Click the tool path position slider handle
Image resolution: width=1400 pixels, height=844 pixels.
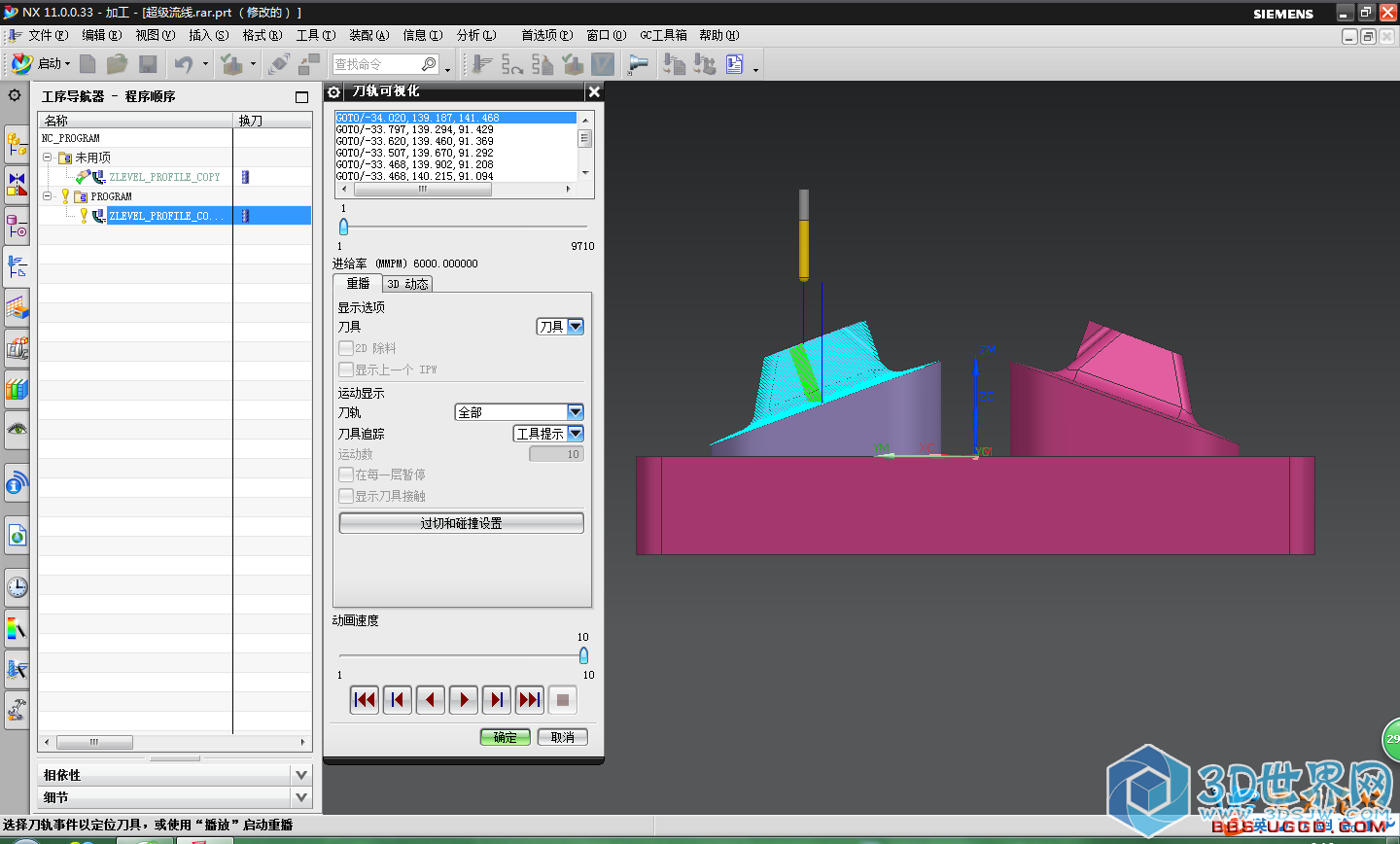coord(343,227)
